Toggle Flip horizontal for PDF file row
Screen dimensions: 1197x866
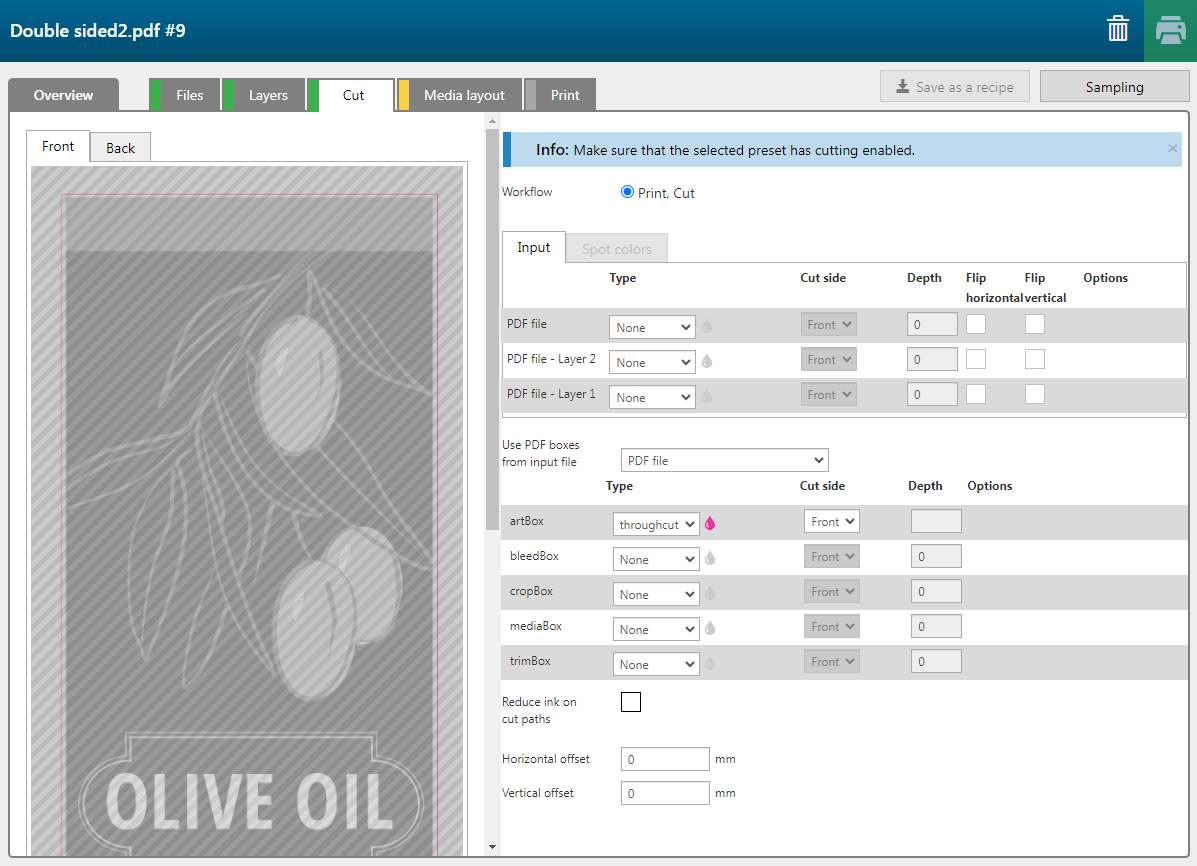[x=976, y=324]
